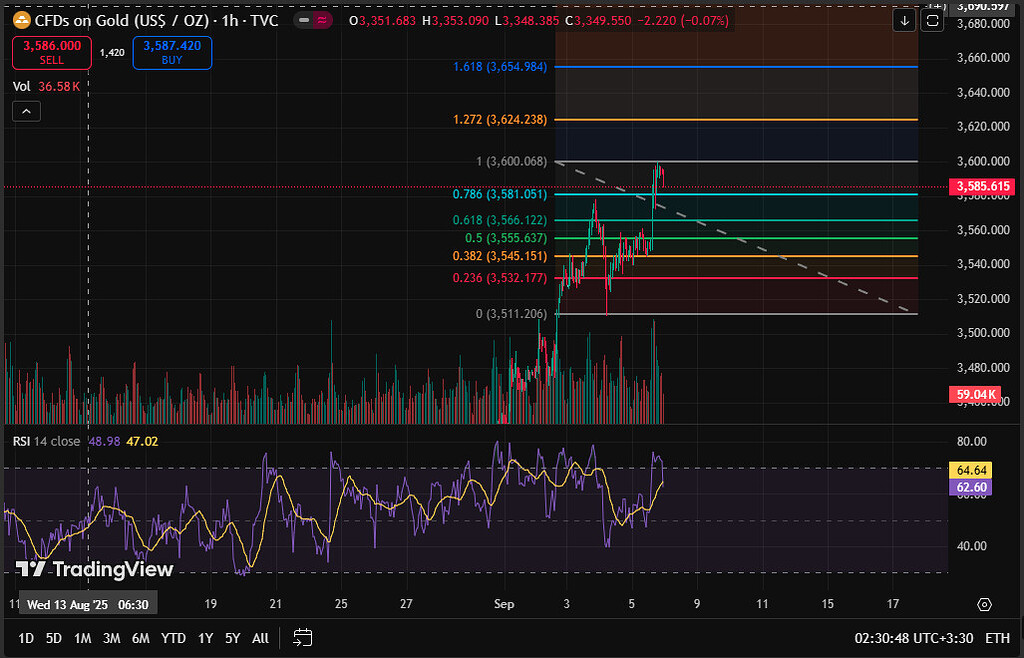Click the down-arrow download icon at top right
The width and height of the screenshot is (1024, 658).
coord(904,21)
